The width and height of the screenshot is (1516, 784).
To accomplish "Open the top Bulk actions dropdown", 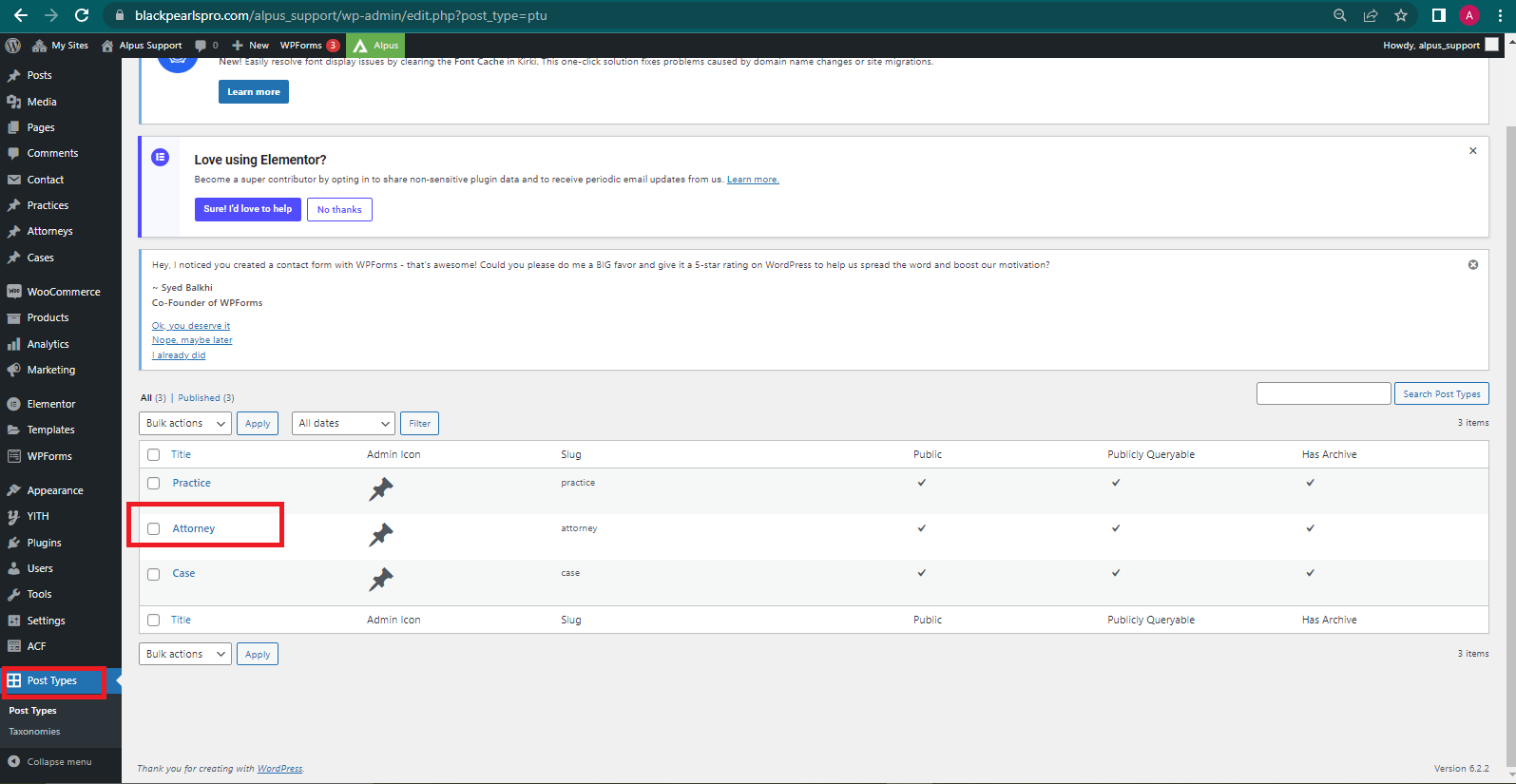I will tap(185, 423).
